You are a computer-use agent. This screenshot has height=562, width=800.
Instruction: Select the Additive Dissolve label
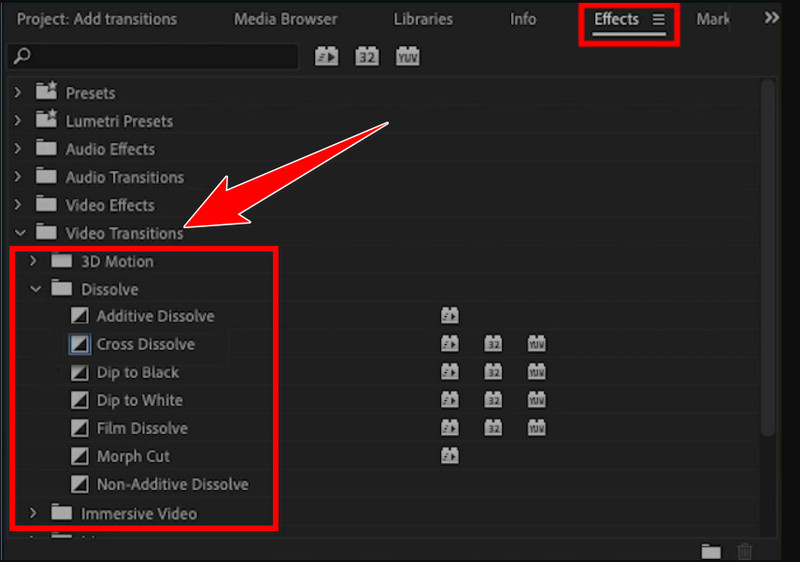click(156, 316)
